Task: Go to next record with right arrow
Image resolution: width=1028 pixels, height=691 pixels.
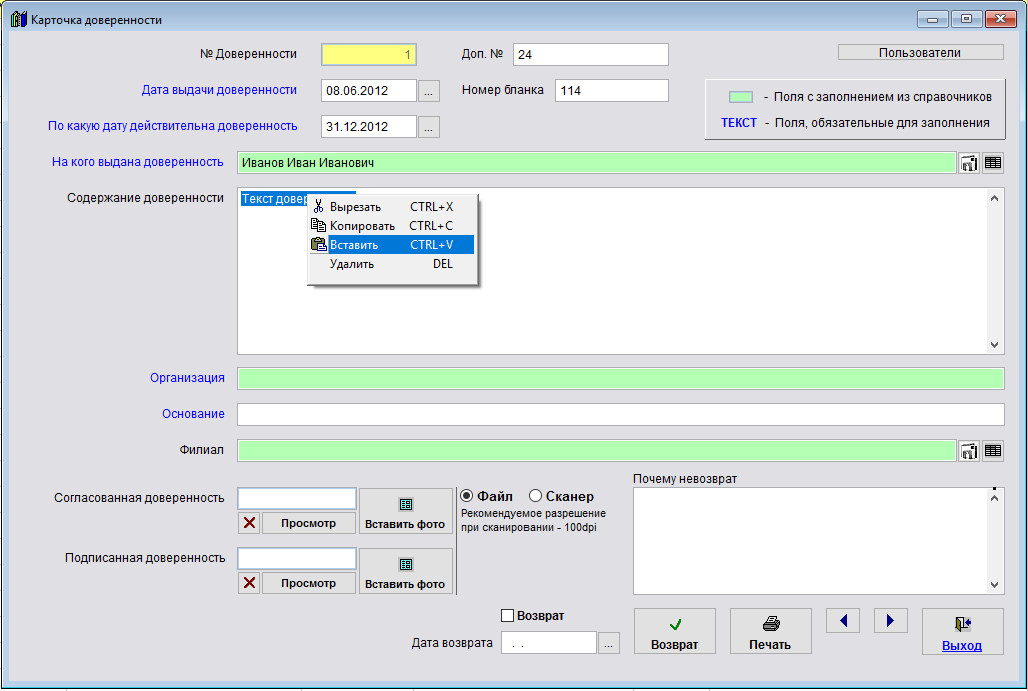Action: [890, 621]
